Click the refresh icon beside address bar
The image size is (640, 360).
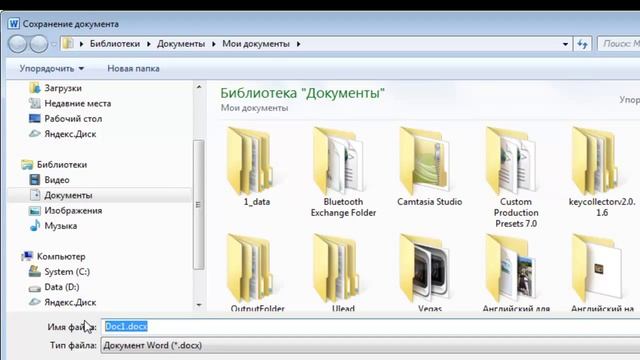tap(582, 44)
